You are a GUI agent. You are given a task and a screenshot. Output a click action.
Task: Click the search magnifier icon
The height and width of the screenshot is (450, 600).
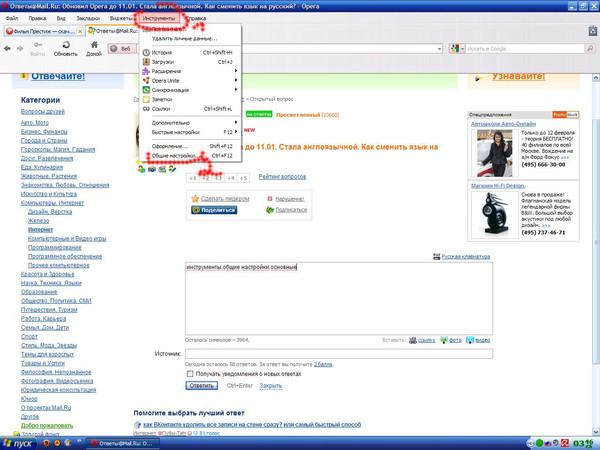tap(590, 49)
